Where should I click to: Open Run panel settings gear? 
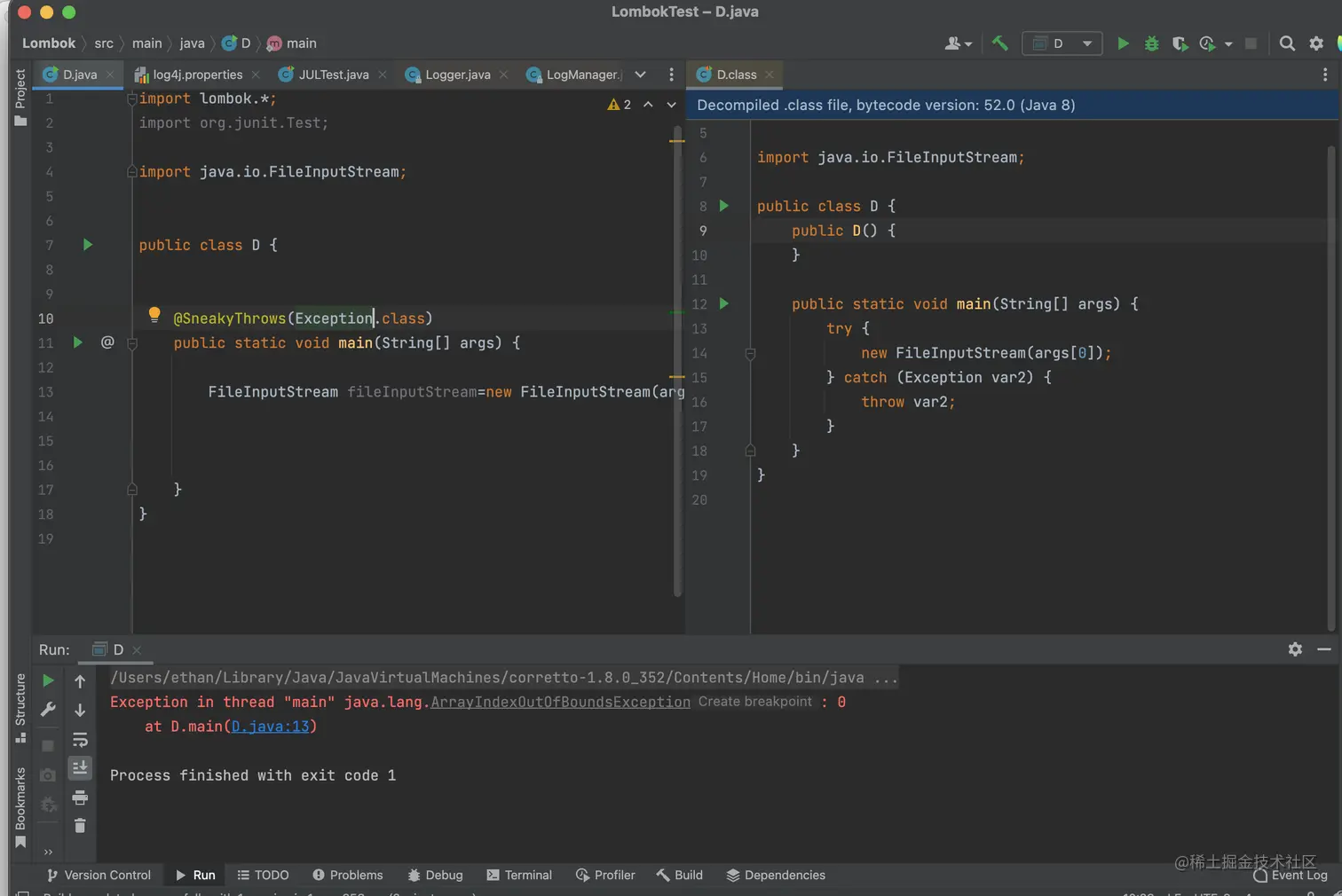click(1295, 649)
